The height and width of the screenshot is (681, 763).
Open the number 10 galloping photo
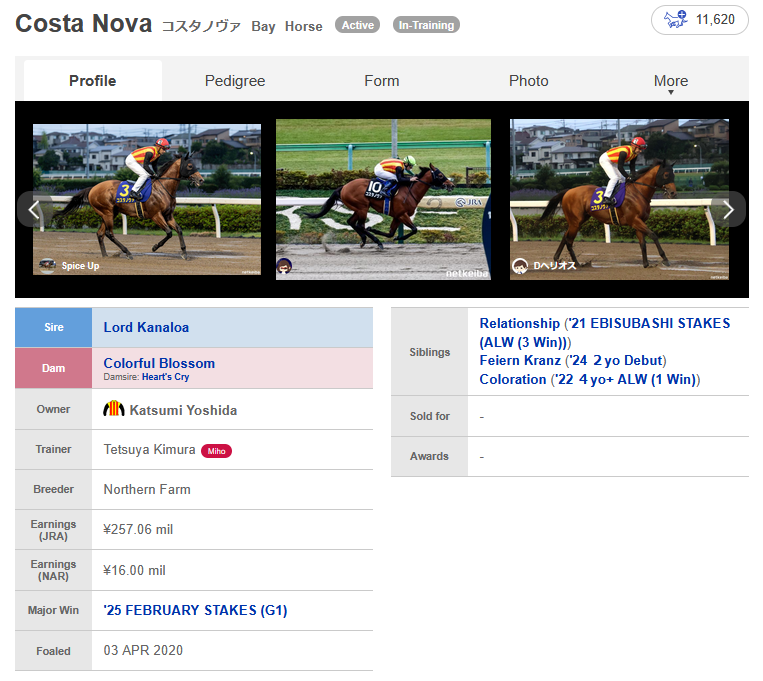pyautogui.click(x=383, y=199)
